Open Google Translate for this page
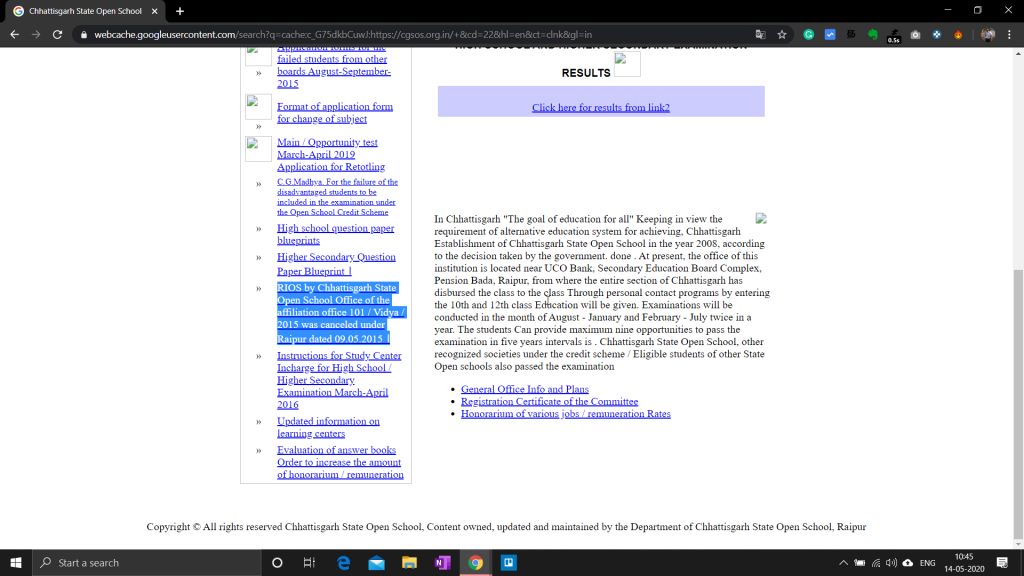This screenshot has width=1024, height=576. pyautogui.click(x=760, y=35)
